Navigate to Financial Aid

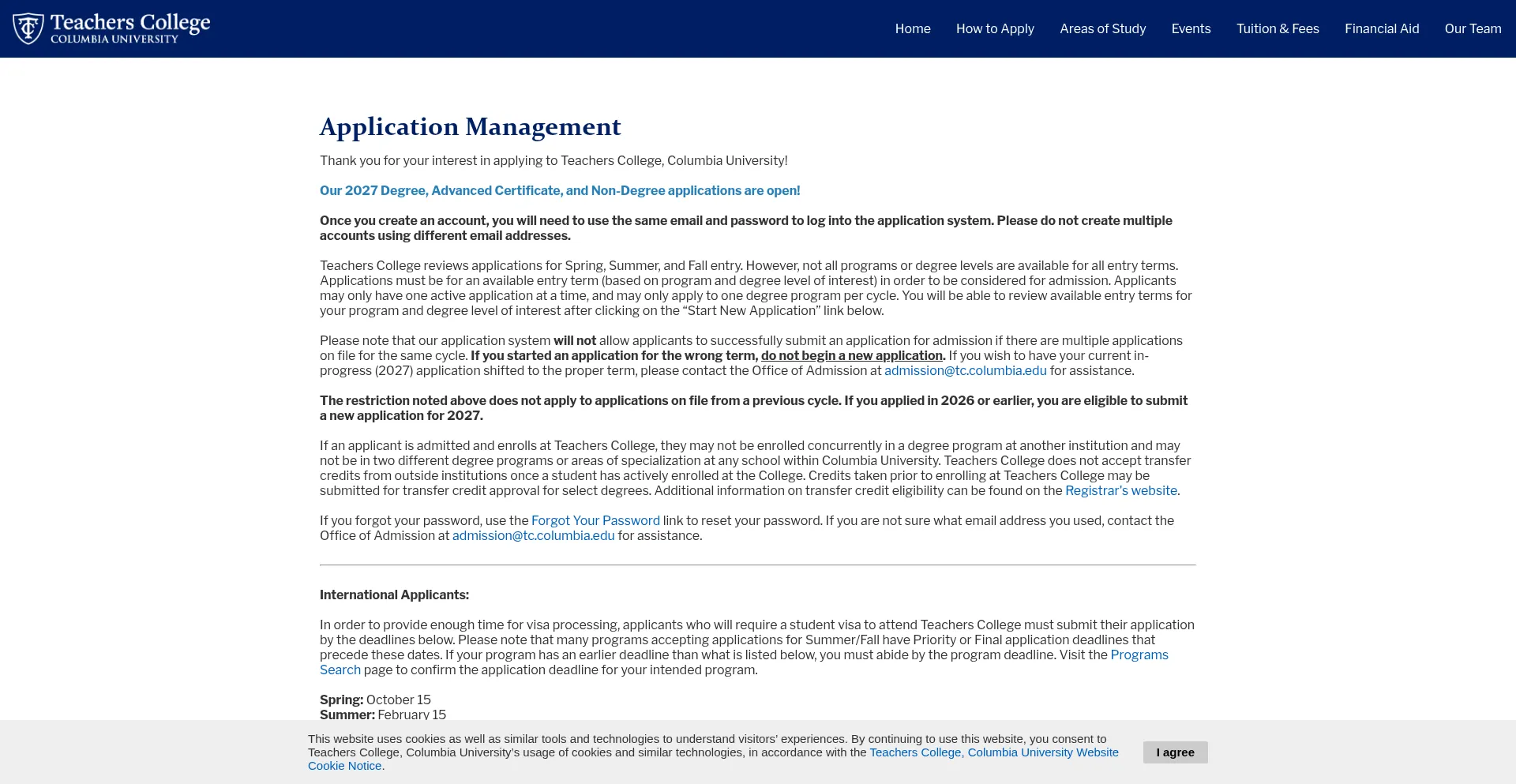pos(1382,28)
